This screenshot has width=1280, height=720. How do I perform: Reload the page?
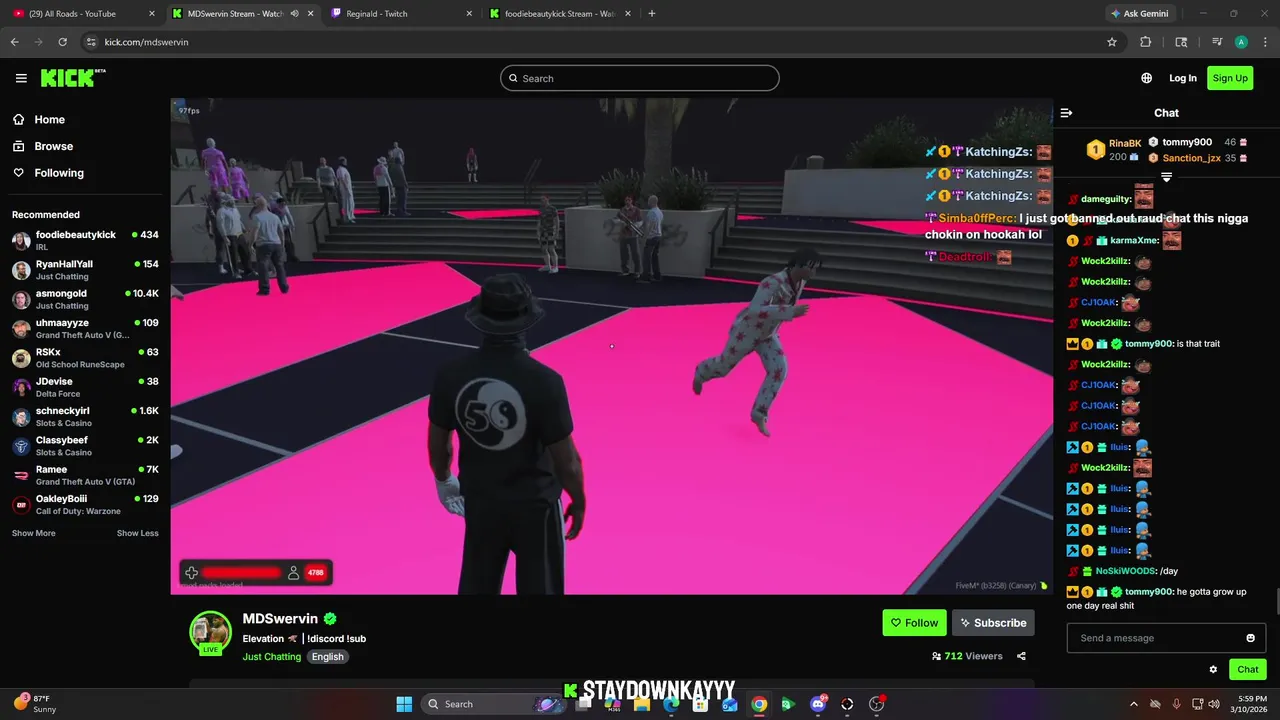[x=62, y=42]
